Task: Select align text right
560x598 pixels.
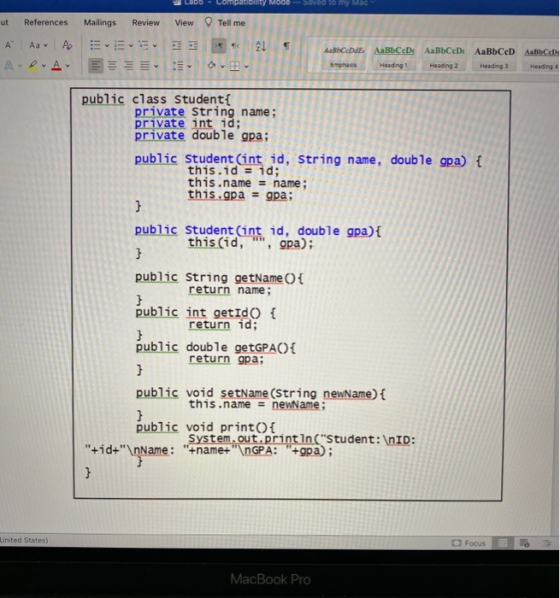Action: click(129, 66)
